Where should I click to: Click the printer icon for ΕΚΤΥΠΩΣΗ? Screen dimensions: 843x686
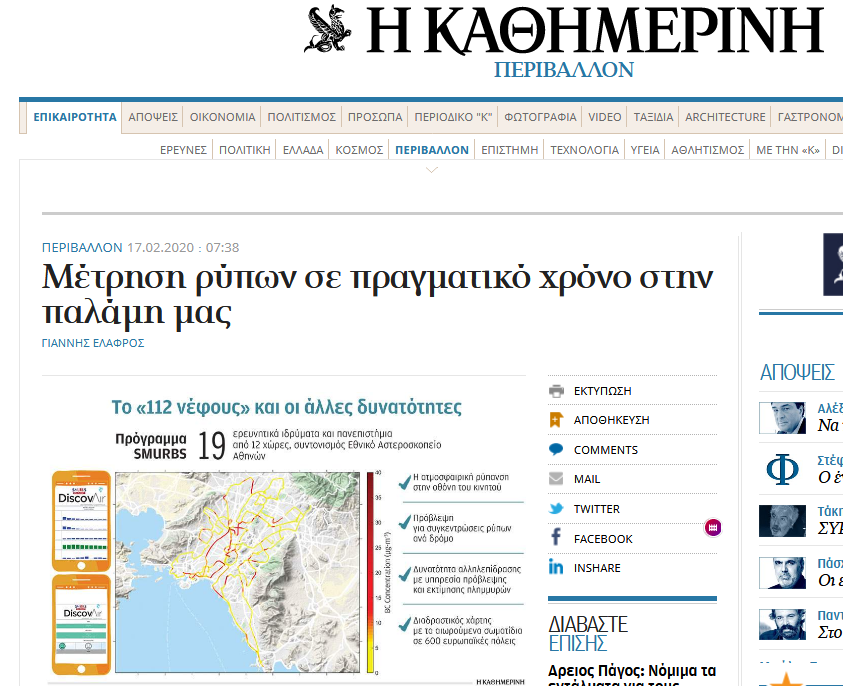[556, 391]
